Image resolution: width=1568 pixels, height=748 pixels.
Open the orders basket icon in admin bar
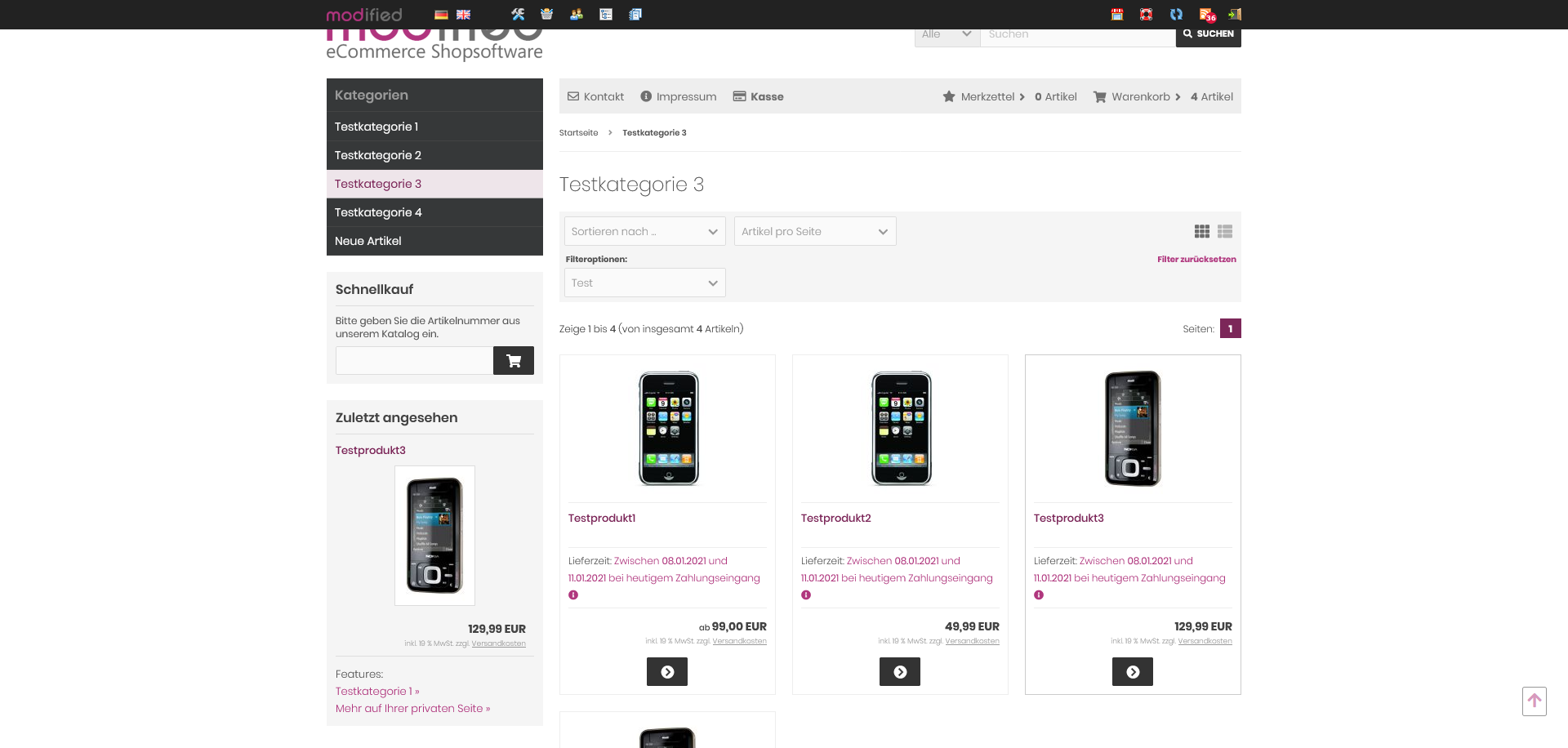tap(547, 14)
